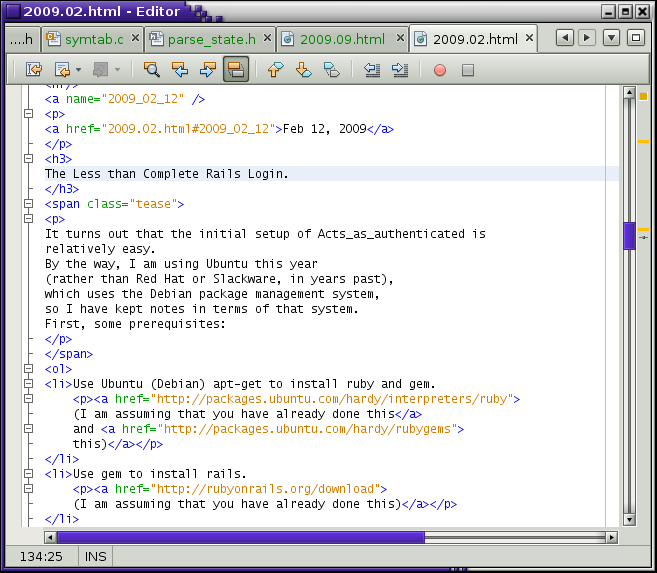Close the parse_state.h tab

click(x=266, y=40)
